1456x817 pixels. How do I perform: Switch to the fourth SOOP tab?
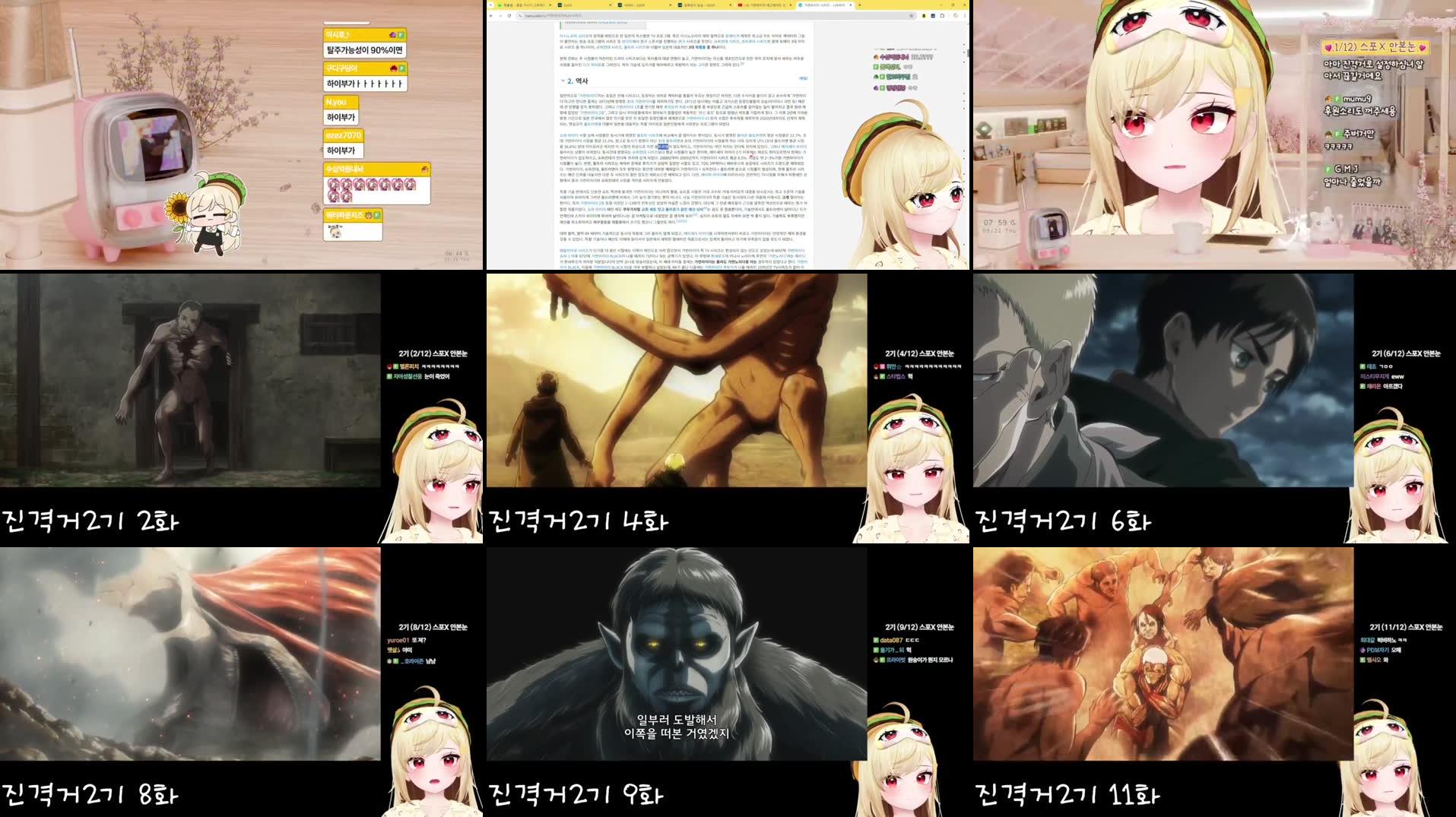click(x=705, y=5)
